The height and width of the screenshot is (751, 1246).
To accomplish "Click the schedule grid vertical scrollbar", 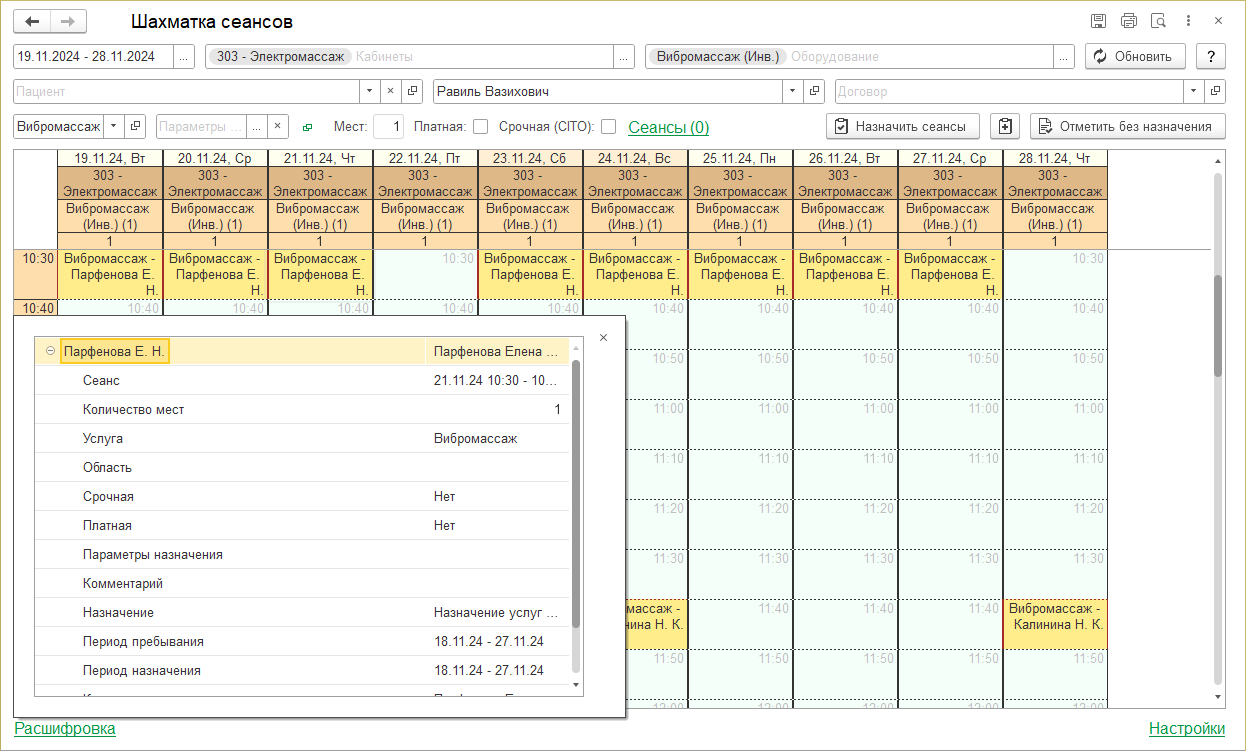I will pos(1217,325).
